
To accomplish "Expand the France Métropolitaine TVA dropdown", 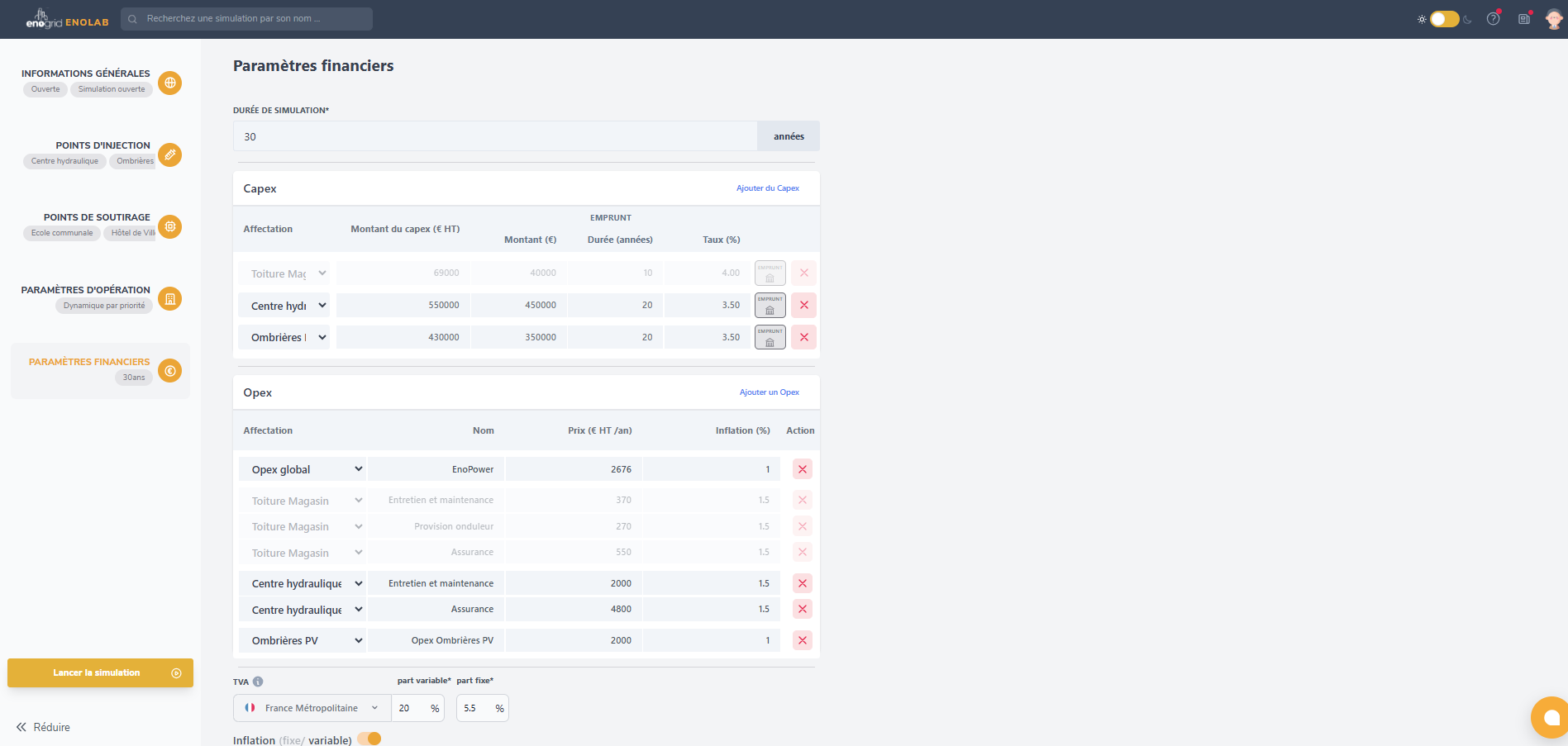I will (x=312, y=708).
